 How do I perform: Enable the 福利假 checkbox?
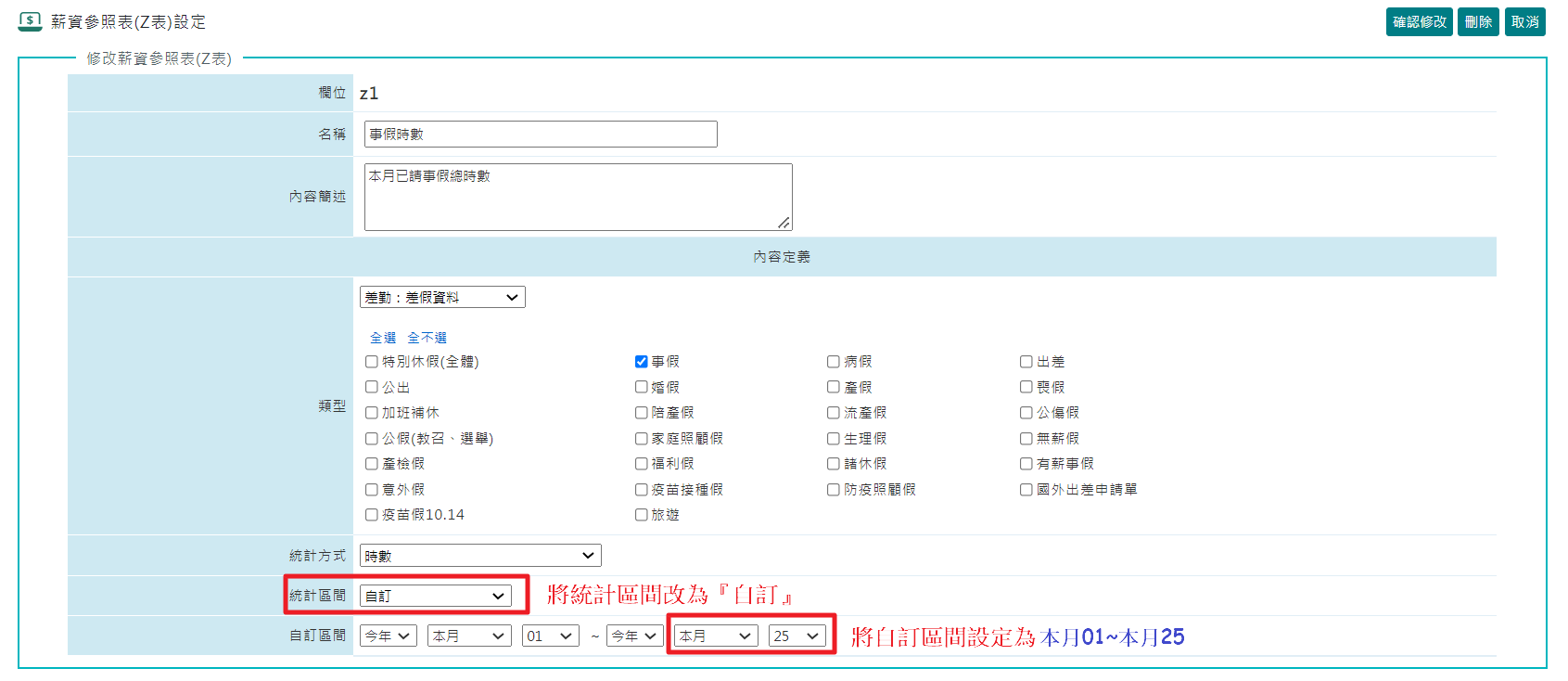pos(642,464)
